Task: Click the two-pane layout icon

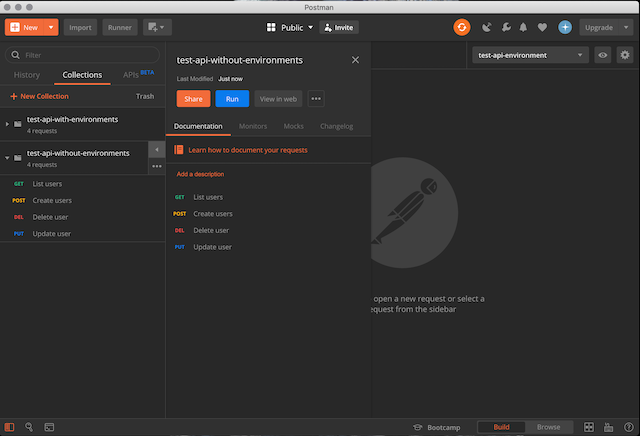Action: [x=589, y=427]
